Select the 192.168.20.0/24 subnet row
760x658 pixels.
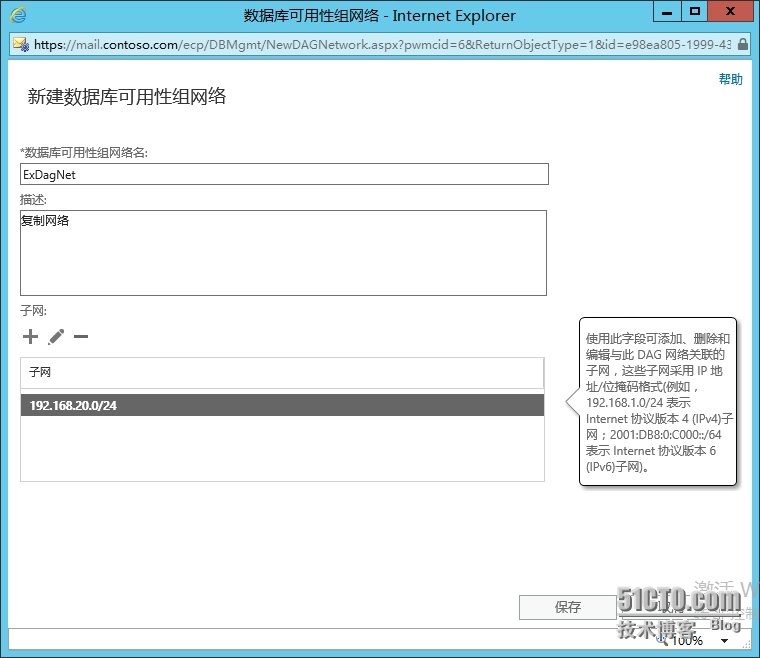pos(282,406)
